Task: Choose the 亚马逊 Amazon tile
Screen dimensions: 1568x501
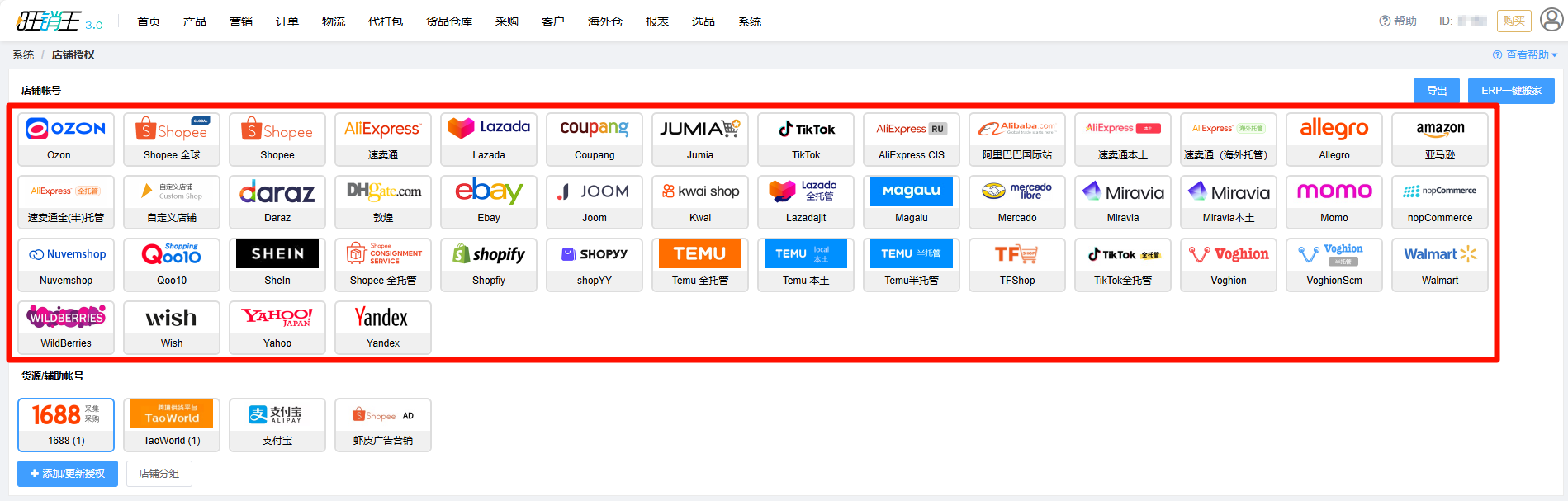Action: pos(1440,139)
